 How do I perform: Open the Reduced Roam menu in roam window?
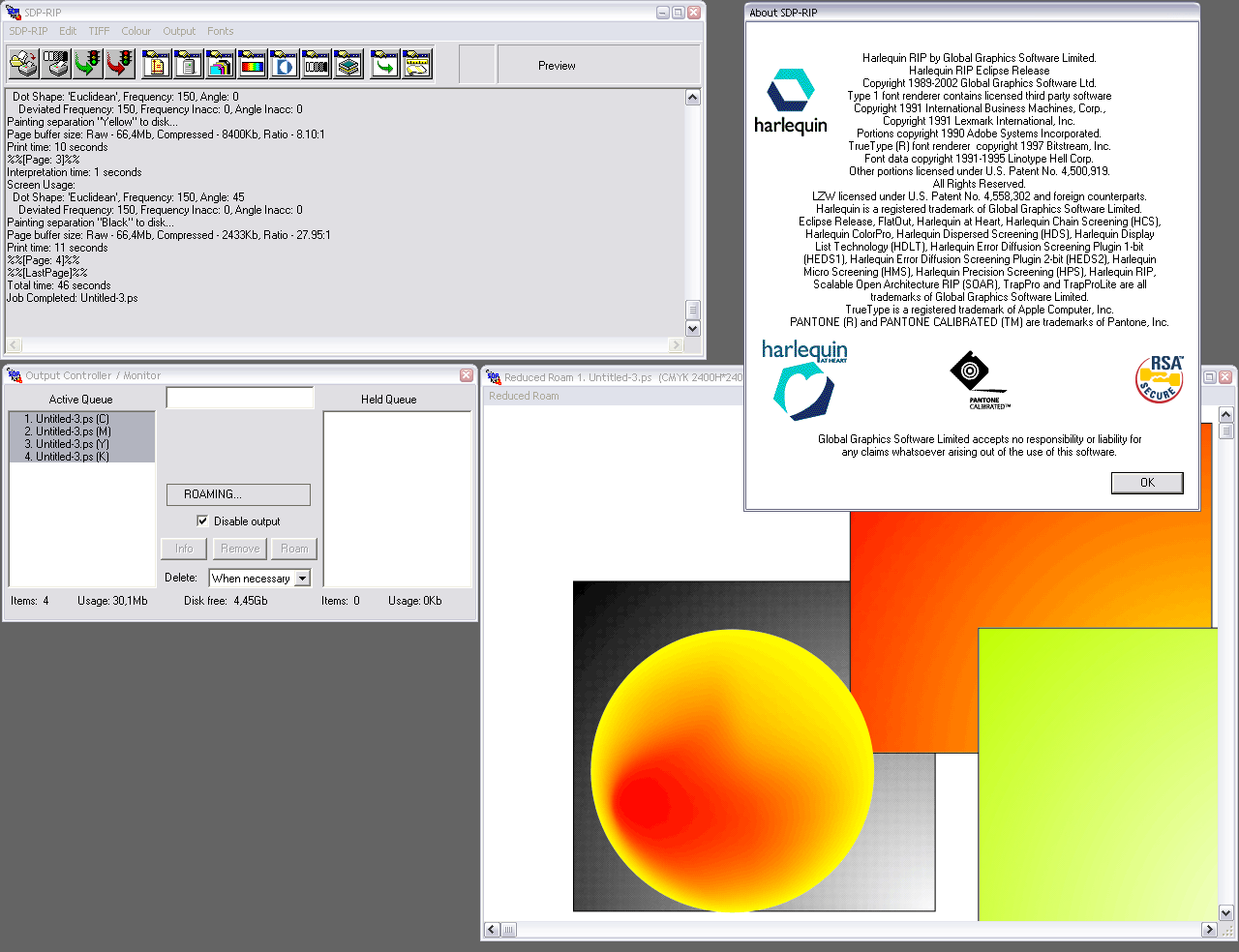524,396
